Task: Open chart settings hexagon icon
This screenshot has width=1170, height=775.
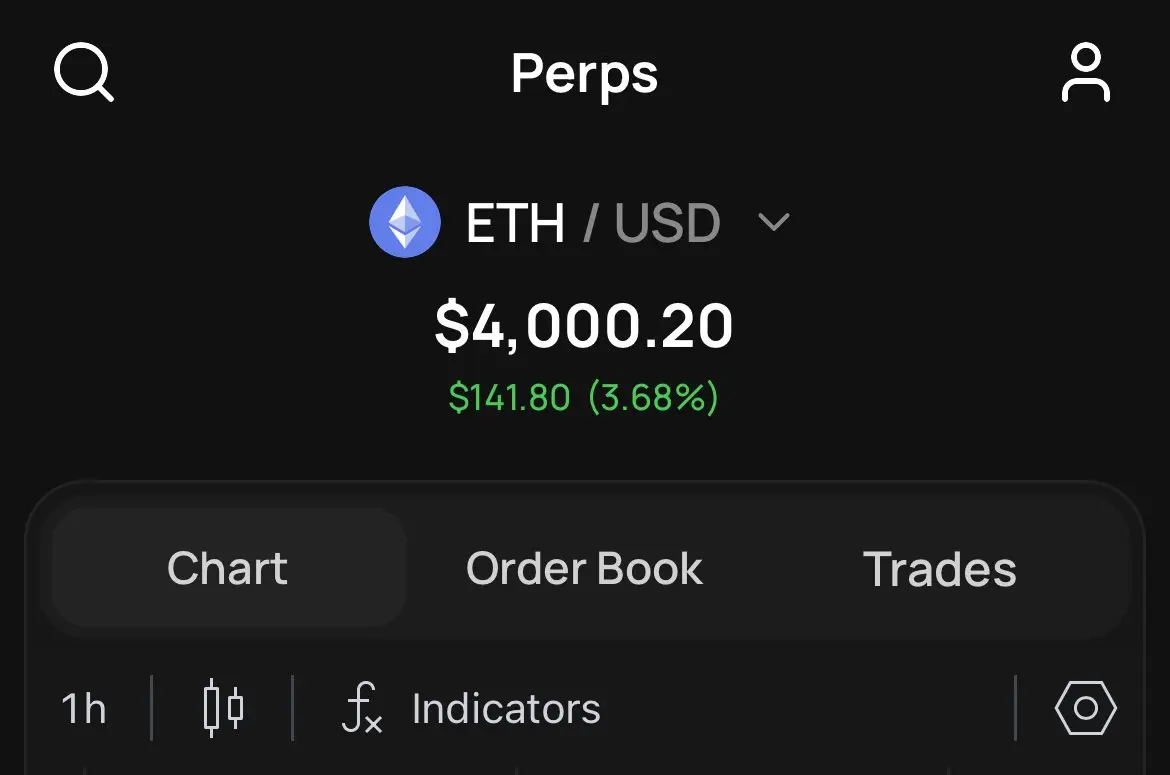Action: click(1086, 708)
